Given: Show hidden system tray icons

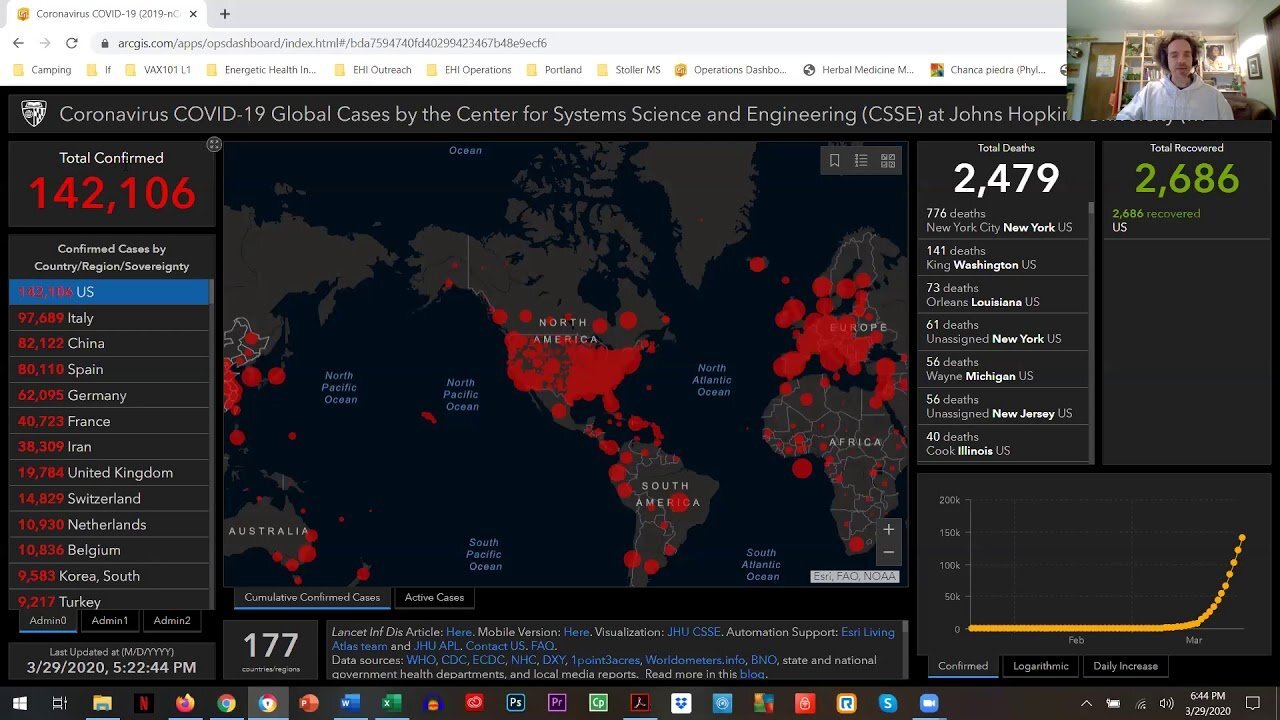Looking at the screenshot, I should pyautogui.click(x=1087, y=703).
